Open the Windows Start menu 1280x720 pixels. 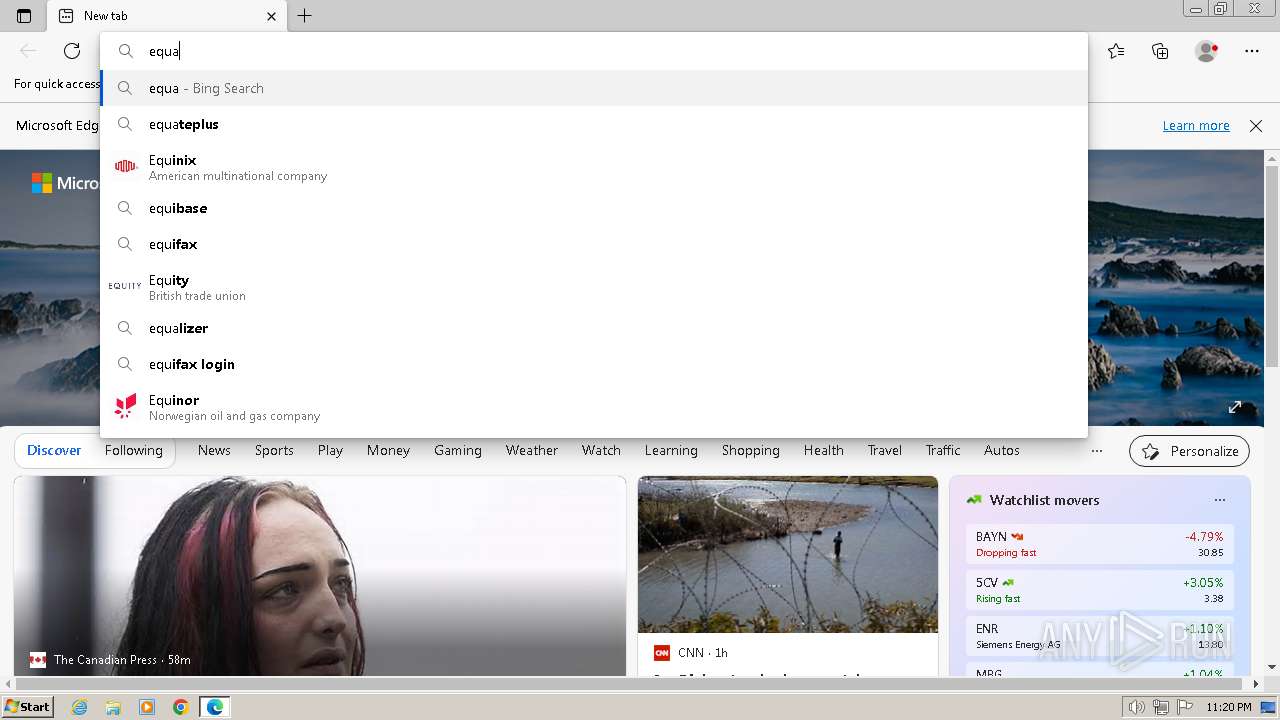coord(28,706)
